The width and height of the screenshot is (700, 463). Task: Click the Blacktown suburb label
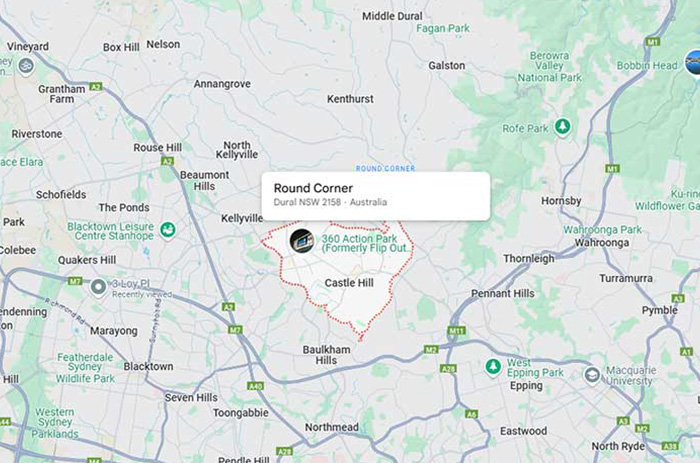pos(148,367)
